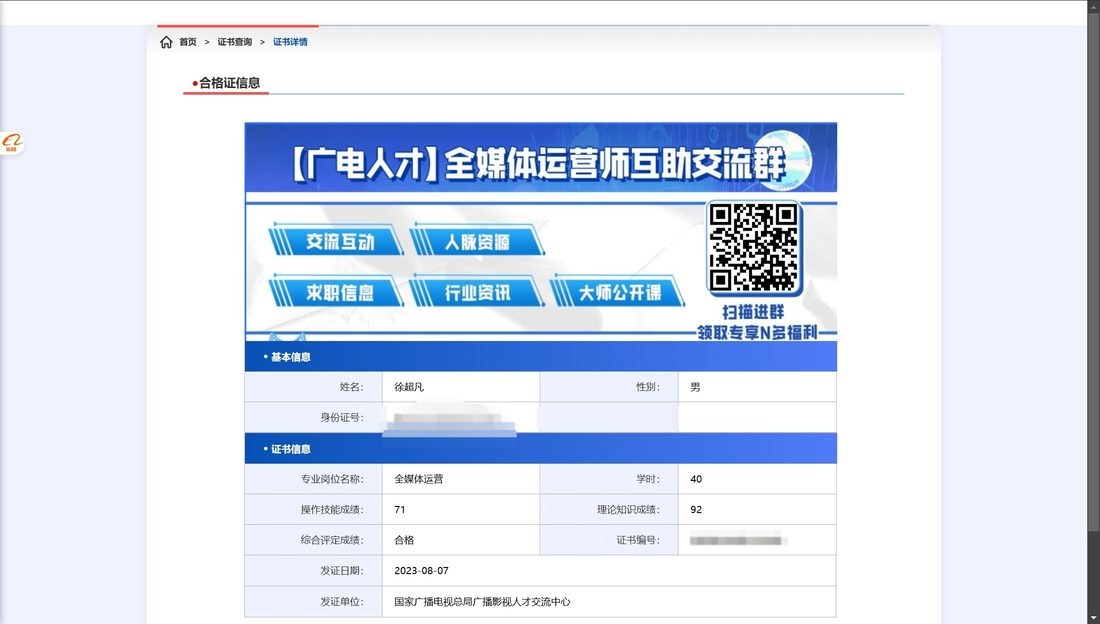
Task: Click the skill score value 71
Action: (x=400, y=510)
